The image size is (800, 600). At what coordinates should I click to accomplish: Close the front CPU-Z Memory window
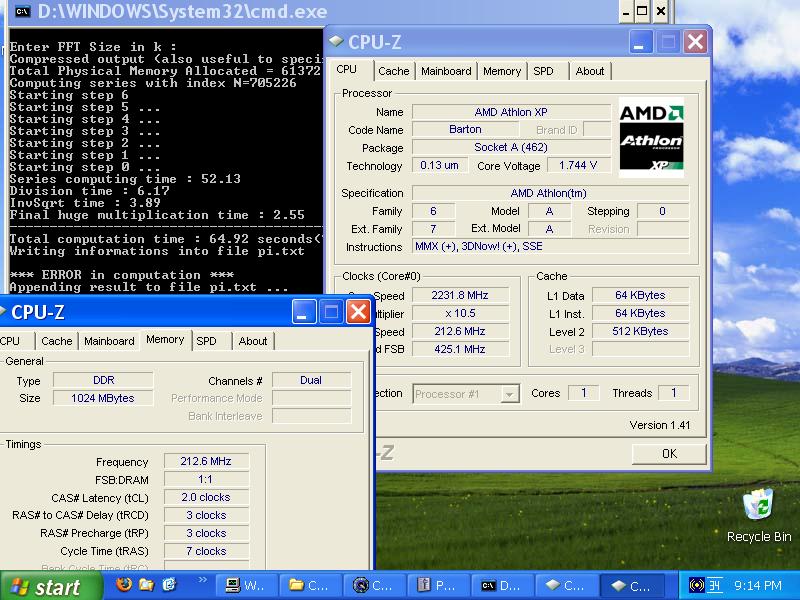point(358,311)
